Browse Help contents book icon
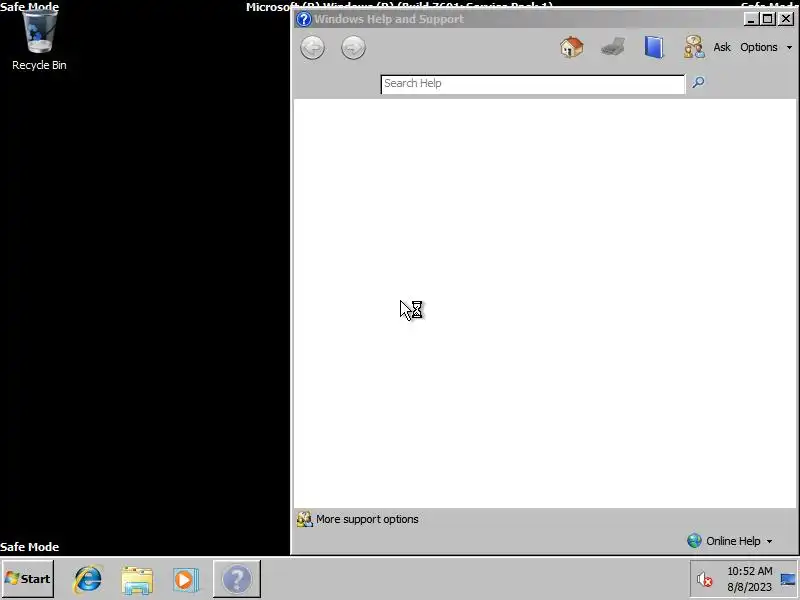 pos(654,47)
